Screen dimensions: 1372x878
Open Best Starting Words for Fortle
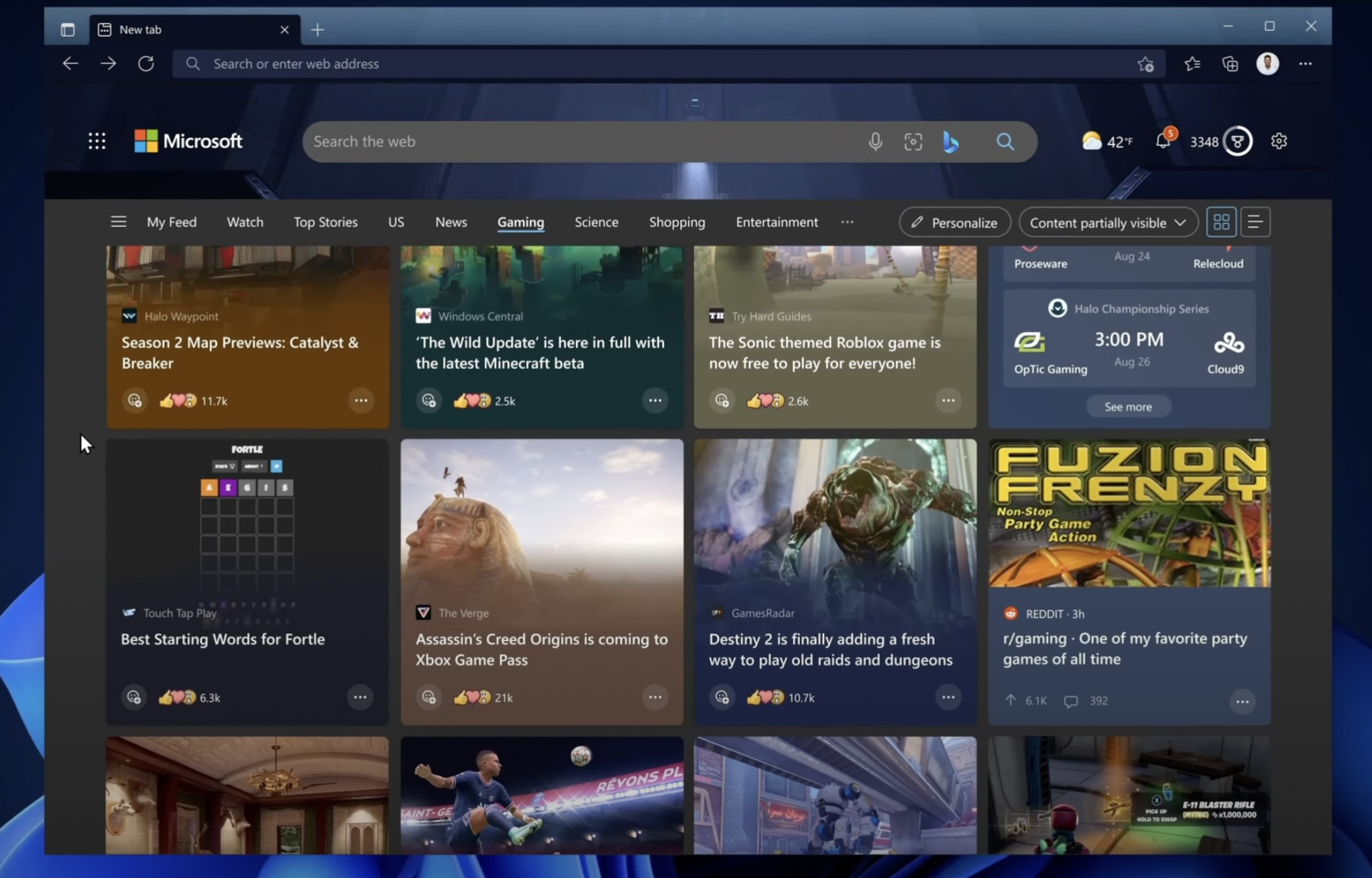[x=223, y=639]
